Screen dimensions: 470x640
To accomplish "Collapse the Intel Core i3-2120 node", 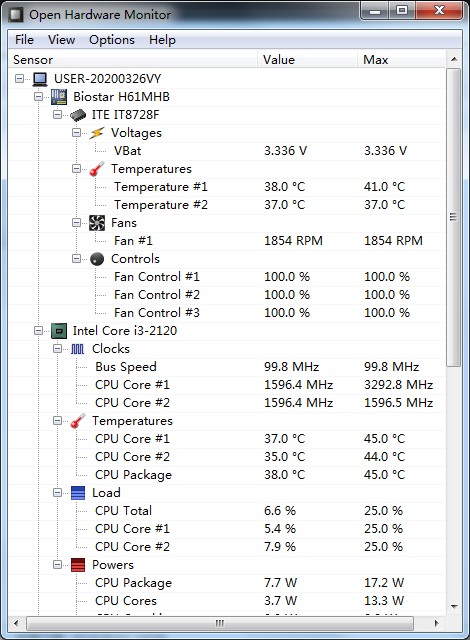I will [38, 331].
